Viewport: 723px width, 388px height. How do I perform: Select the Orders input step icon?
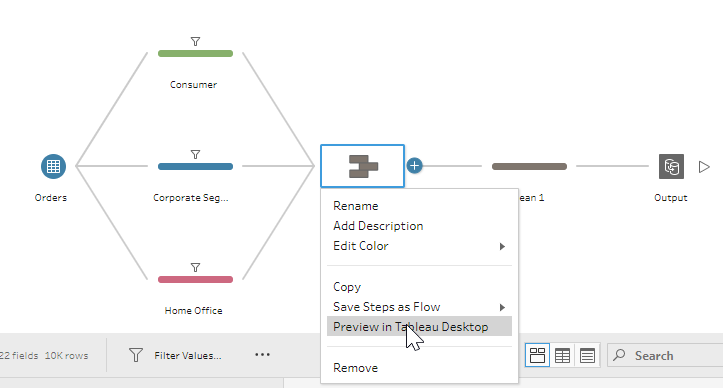[x=53, y=167]
